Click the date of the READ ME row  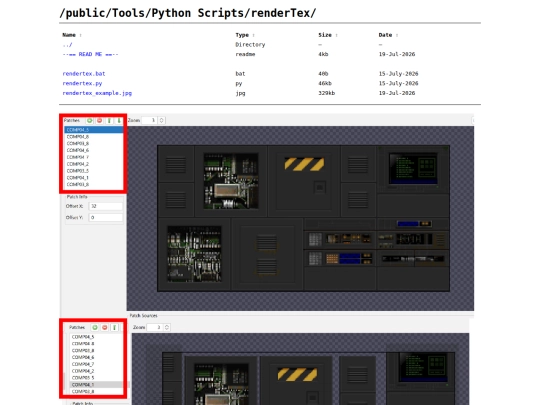397,54
